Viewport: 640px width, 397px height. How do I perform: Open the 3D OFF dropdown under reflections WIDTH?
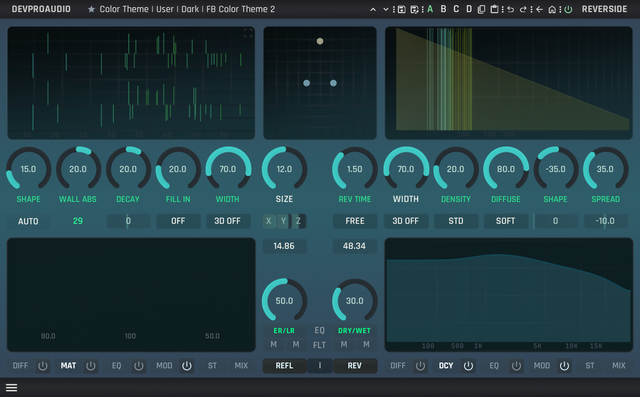point(228,221)
